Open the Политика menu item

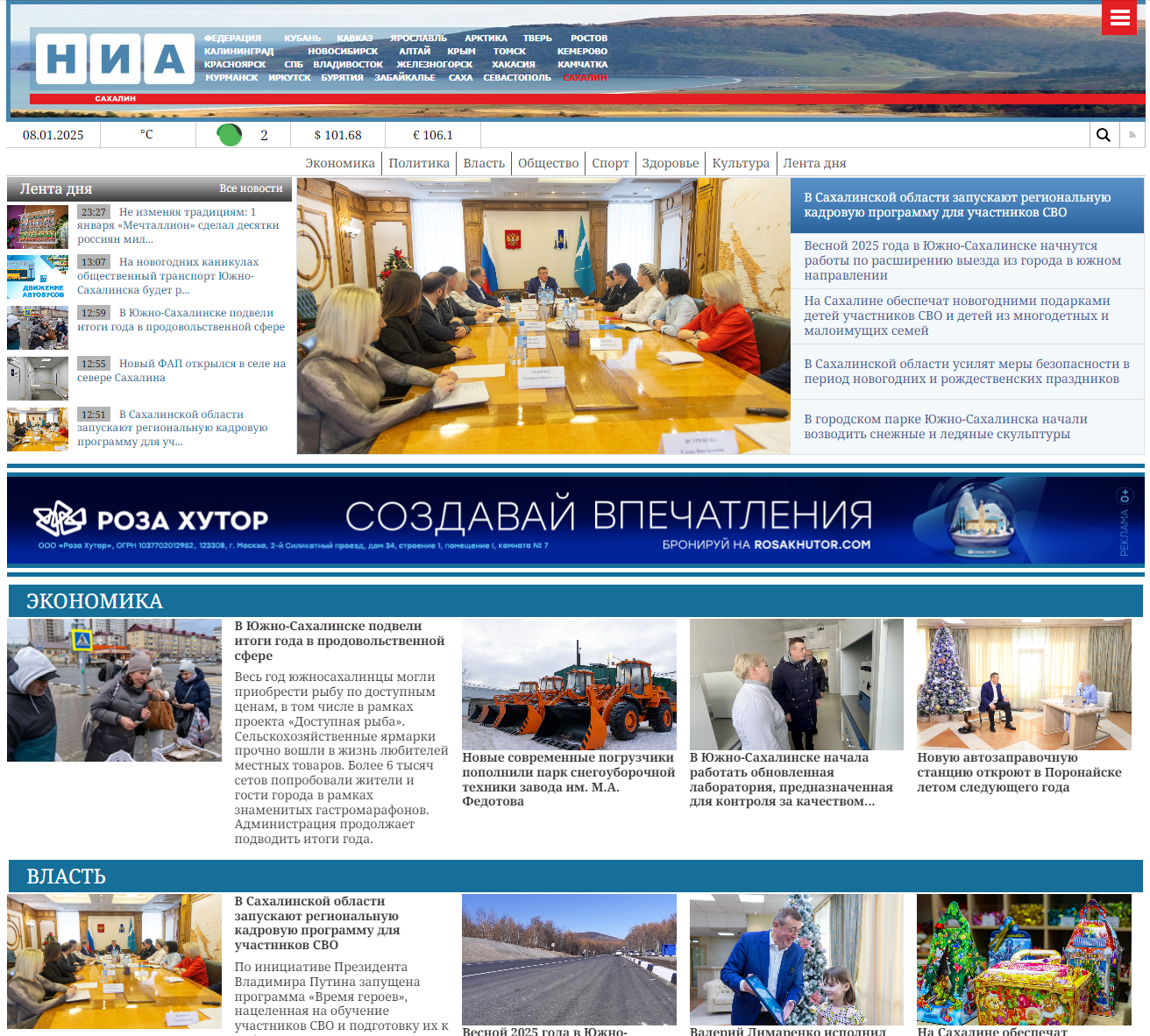[x=419, y=163]
